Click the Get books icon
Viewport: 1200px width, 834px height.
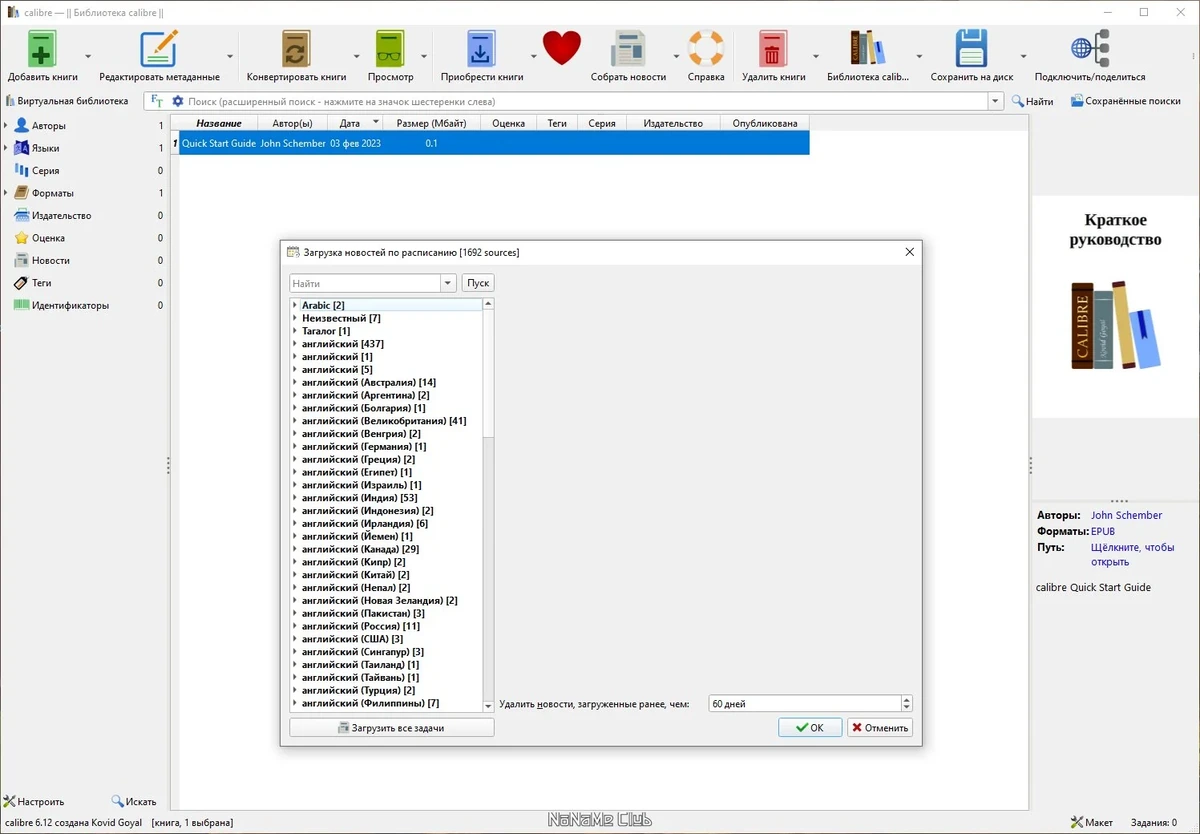481,48
